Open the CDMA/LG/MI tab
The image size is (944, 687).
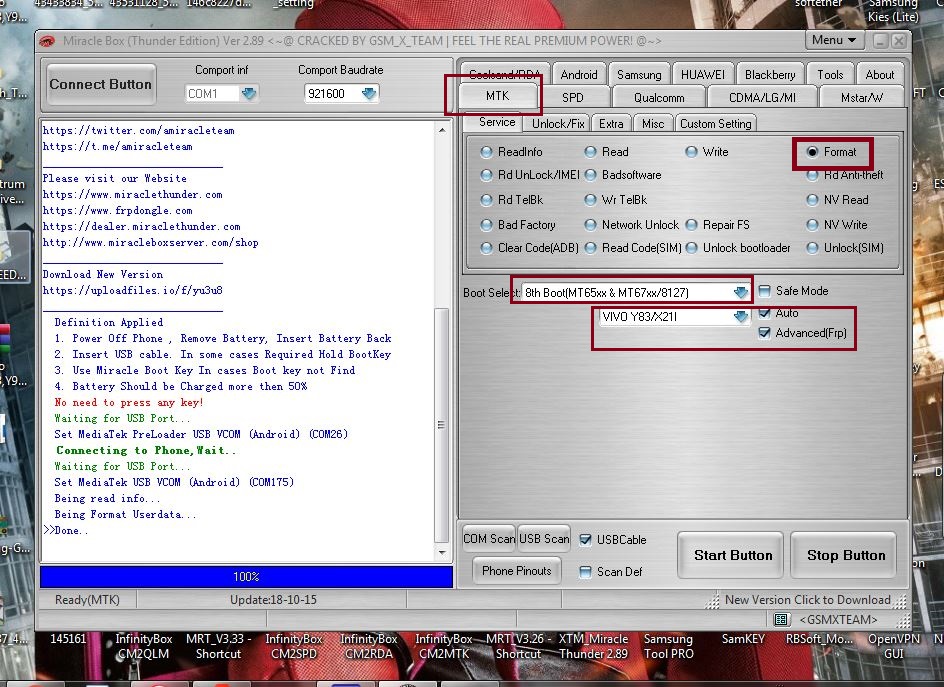(762, 98)
